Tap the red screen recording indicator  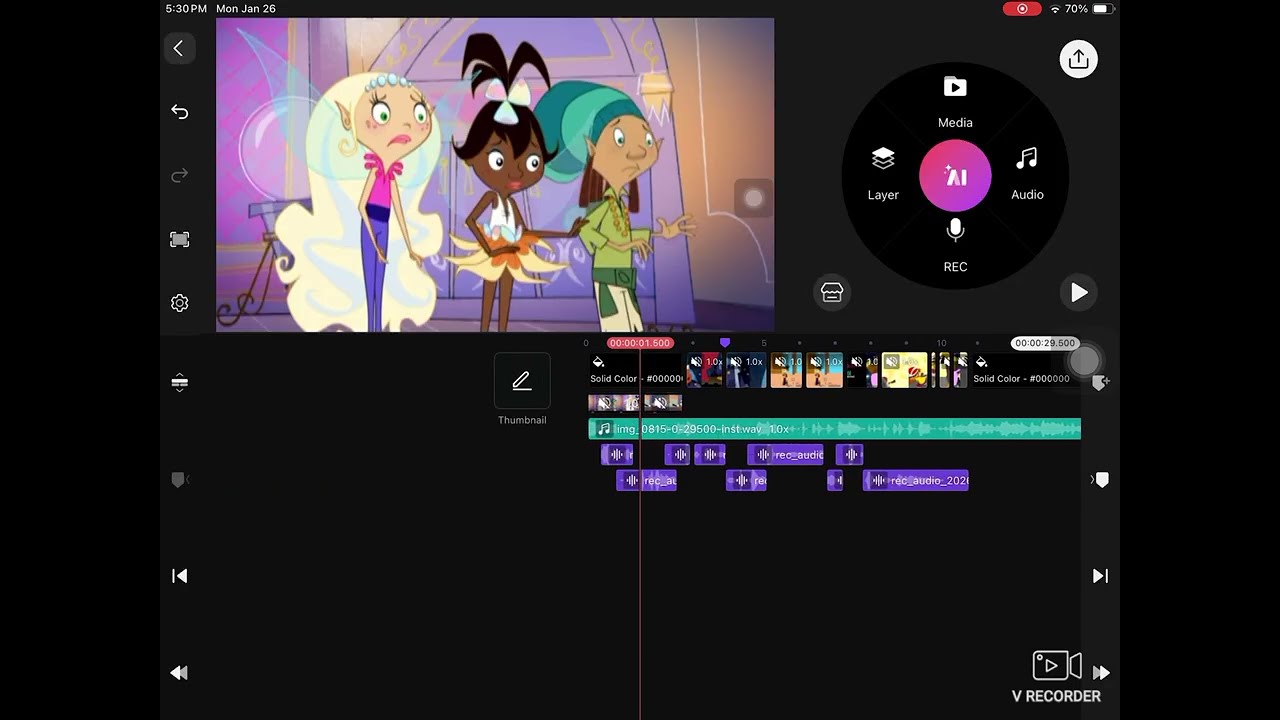1022,9
